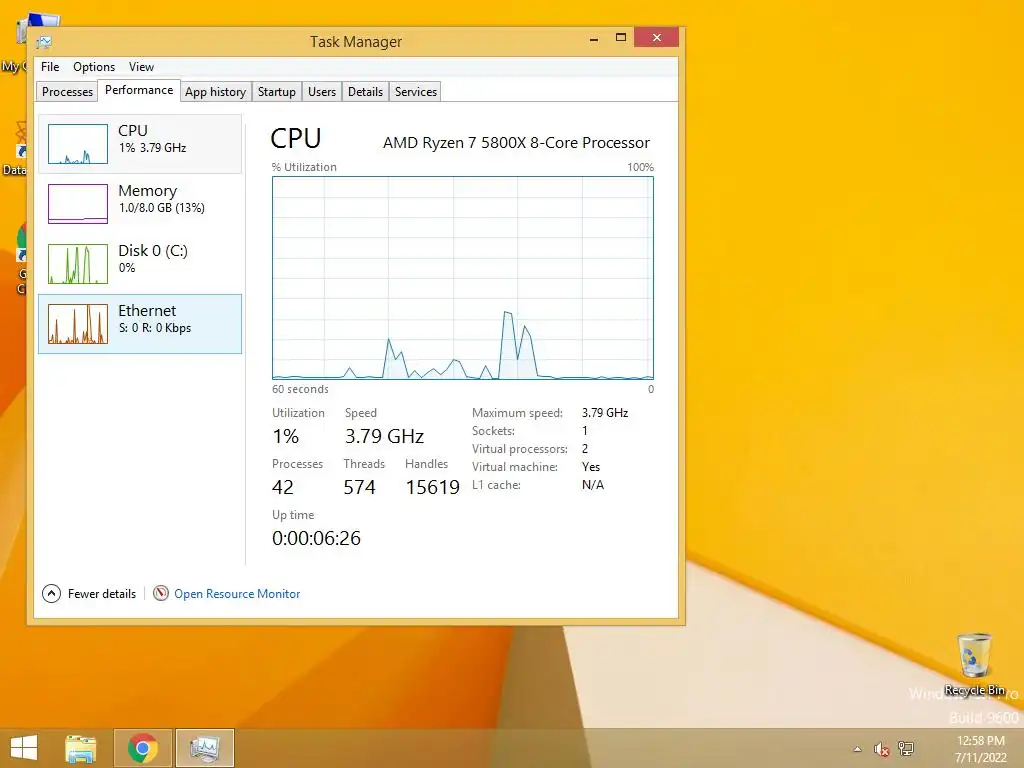Viewport: 1024px width, 768px height.
Task: Launch File Explorer from the taskbar
Action: (81, 748)
